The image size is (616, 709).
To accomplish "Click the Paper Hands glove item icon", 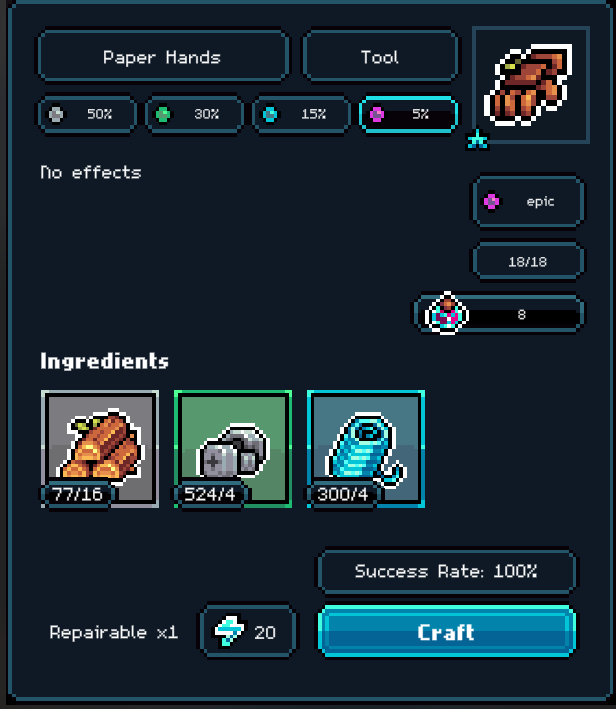I will click(530, 85).
